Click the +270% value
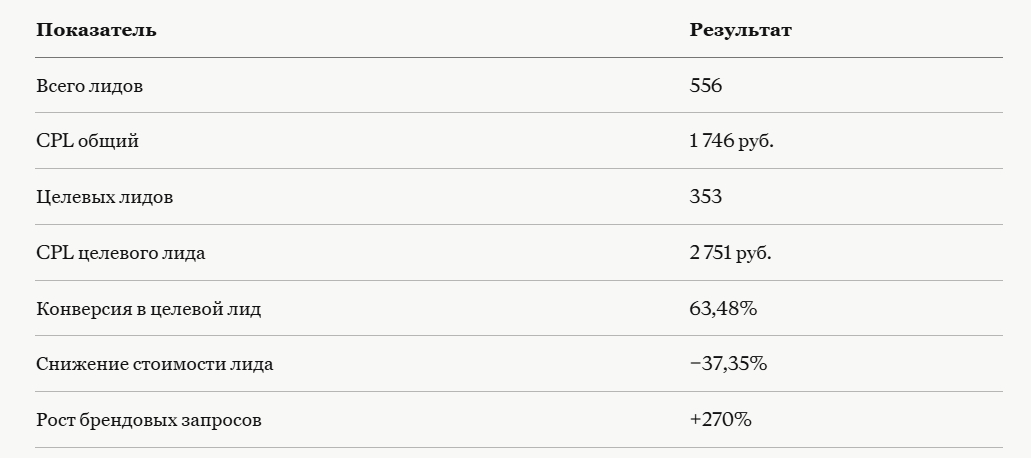1031x458 pixels. pyautogui.click(x=720, y=420)
